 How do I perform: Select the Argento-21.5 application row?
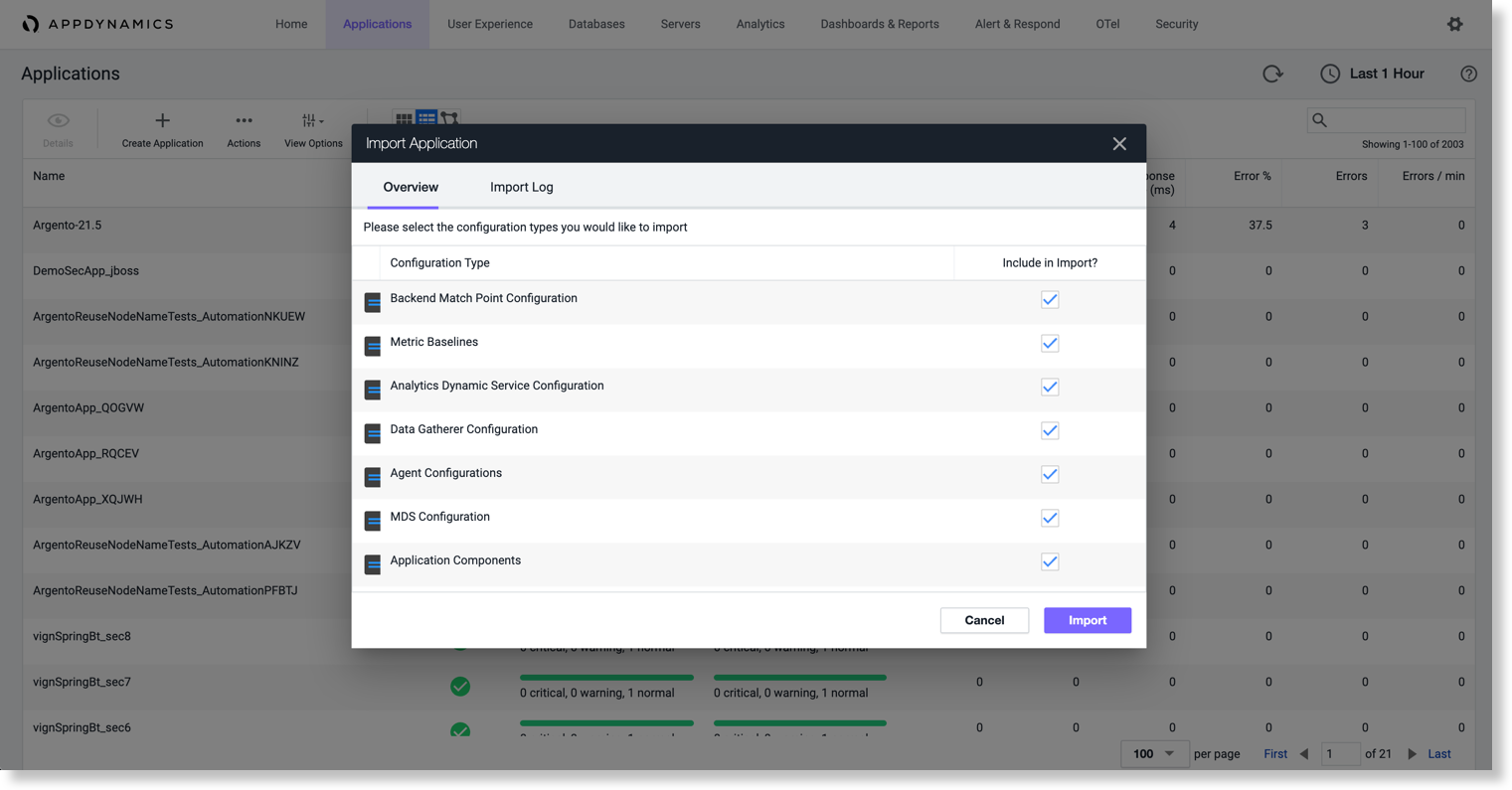tap(68, 225)
